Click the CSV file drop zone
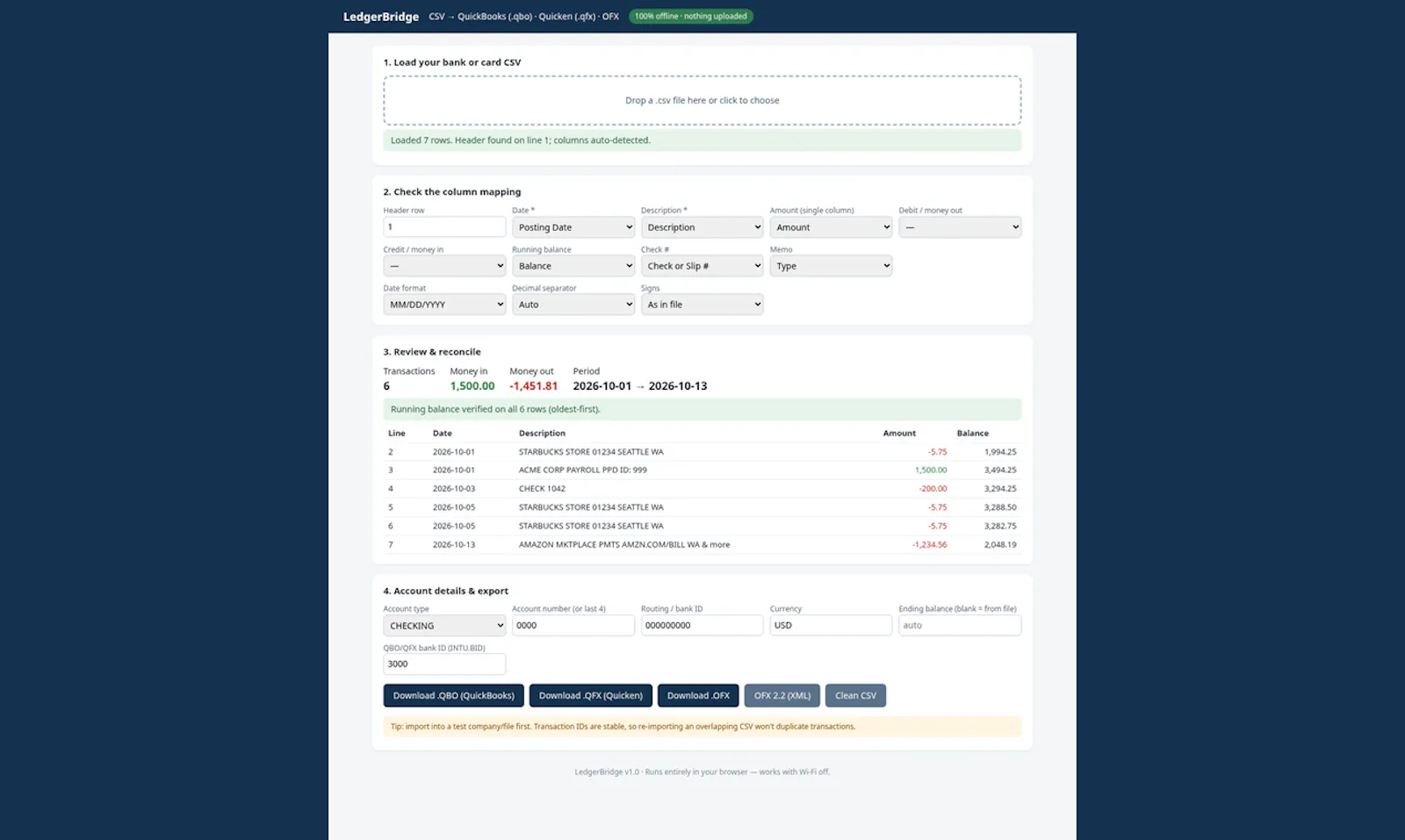The image size is (1405, 840). tap(702, 100)
